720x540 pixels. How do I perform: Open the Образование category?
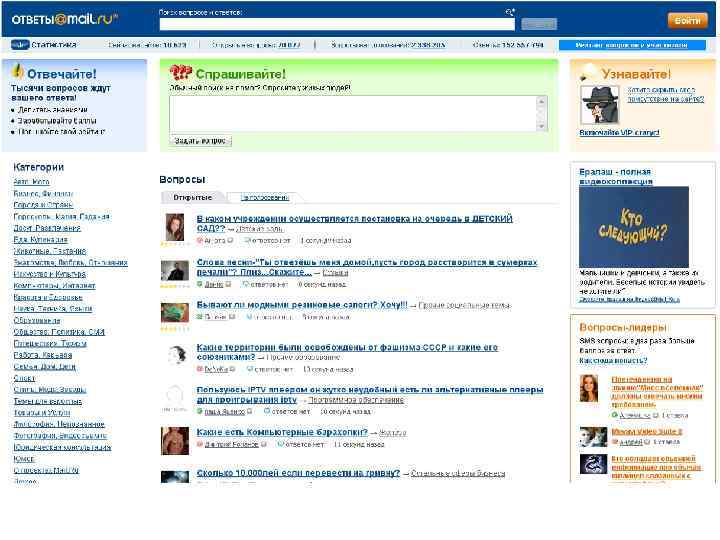37,320
